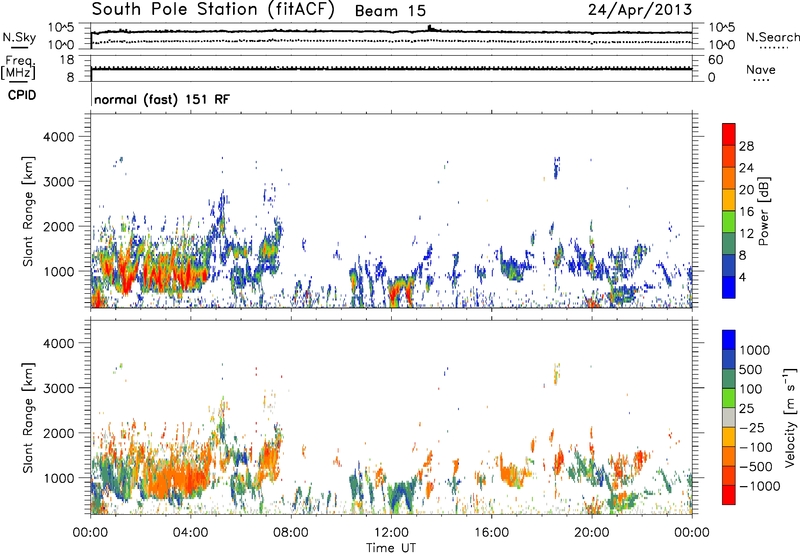Click the 'N.Search' legend label

click(x=773, y=37)
